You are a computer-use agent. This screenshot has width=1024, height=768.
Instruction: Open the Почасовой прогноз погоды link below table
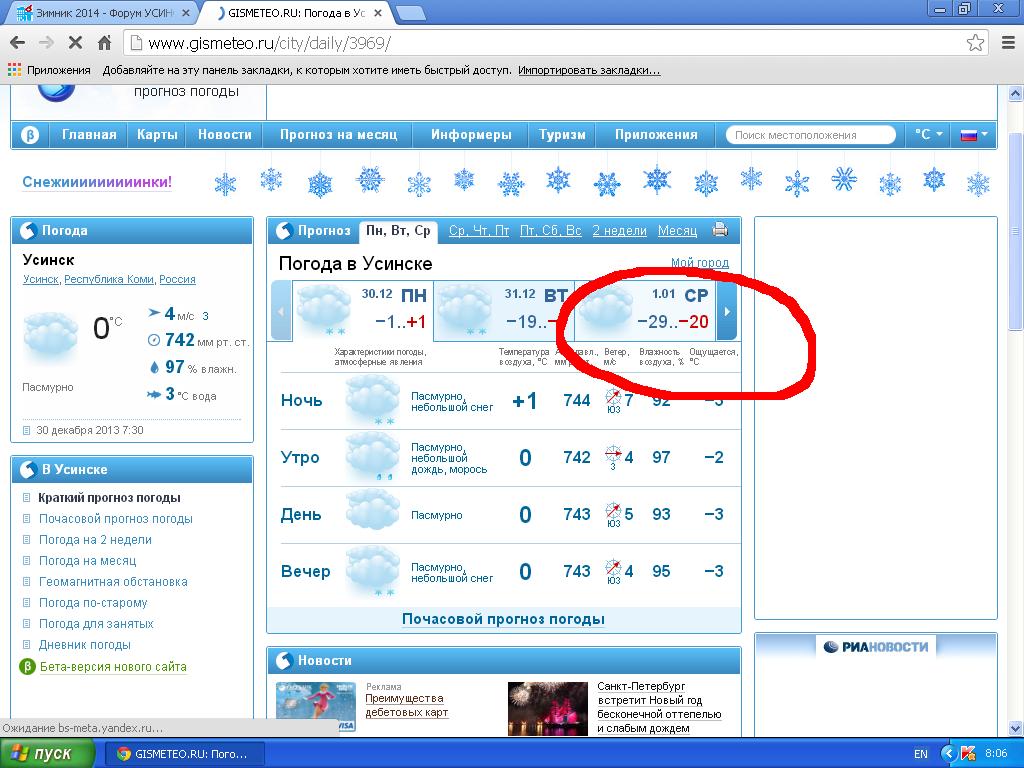pyautogui.click(x=503, y=619)
